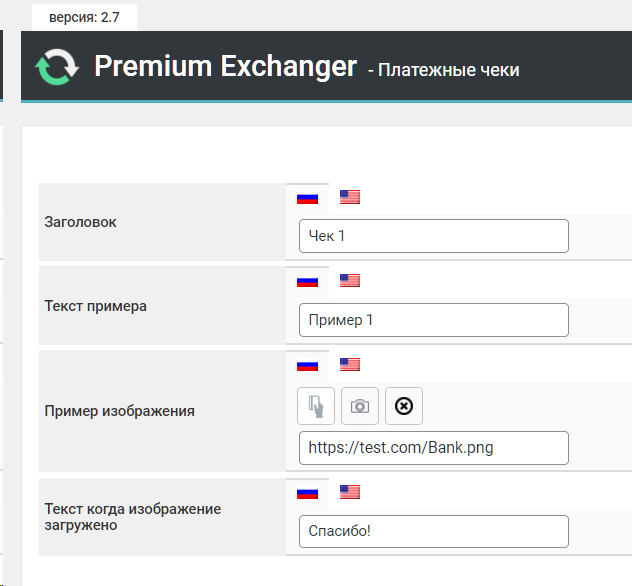Click the Спасибо! text input

433,531
